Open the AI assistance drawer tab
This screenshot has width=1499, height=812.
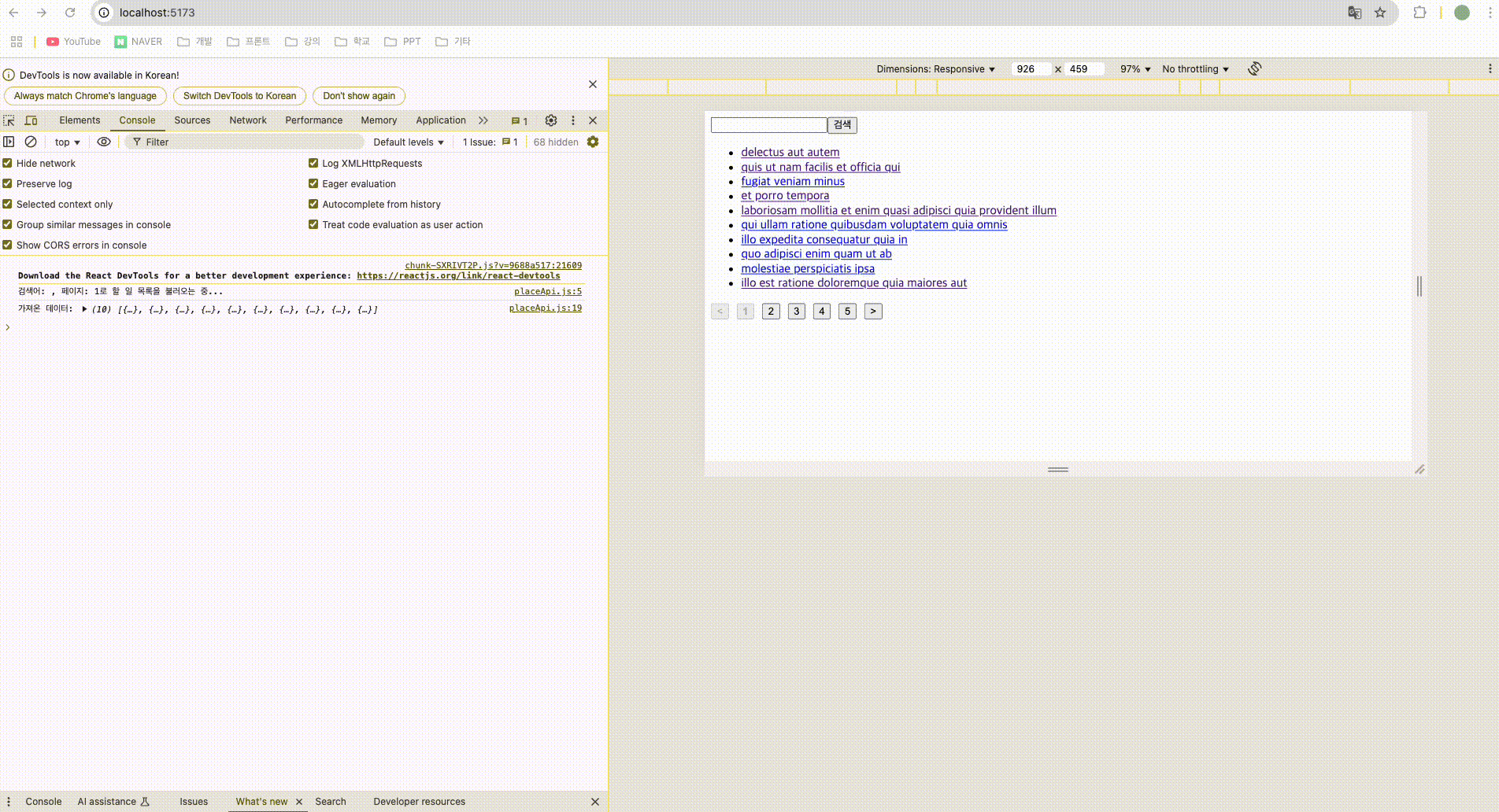pos(113,802)
